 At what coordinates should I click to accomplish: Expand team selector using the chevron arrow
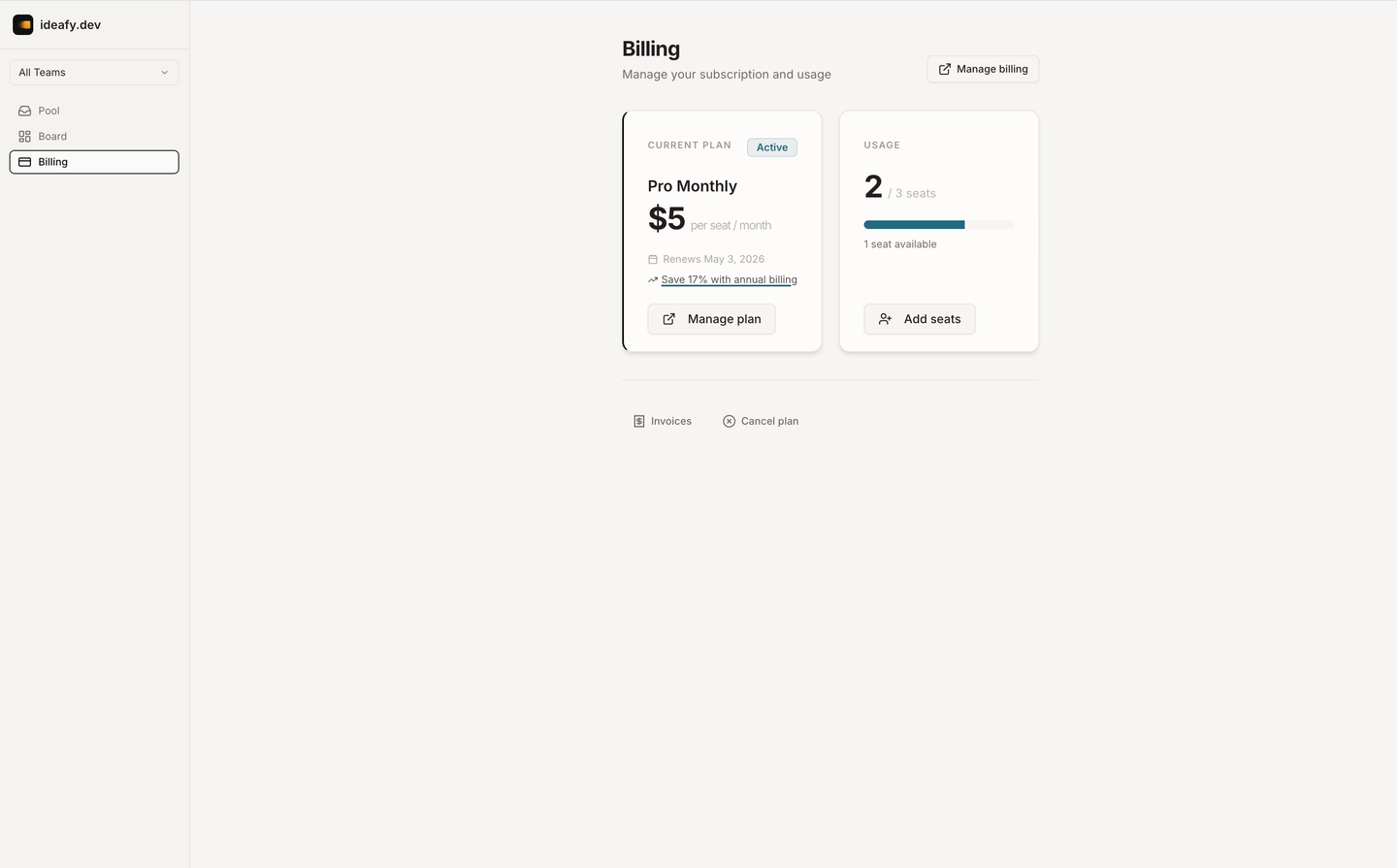click(164, 73)
